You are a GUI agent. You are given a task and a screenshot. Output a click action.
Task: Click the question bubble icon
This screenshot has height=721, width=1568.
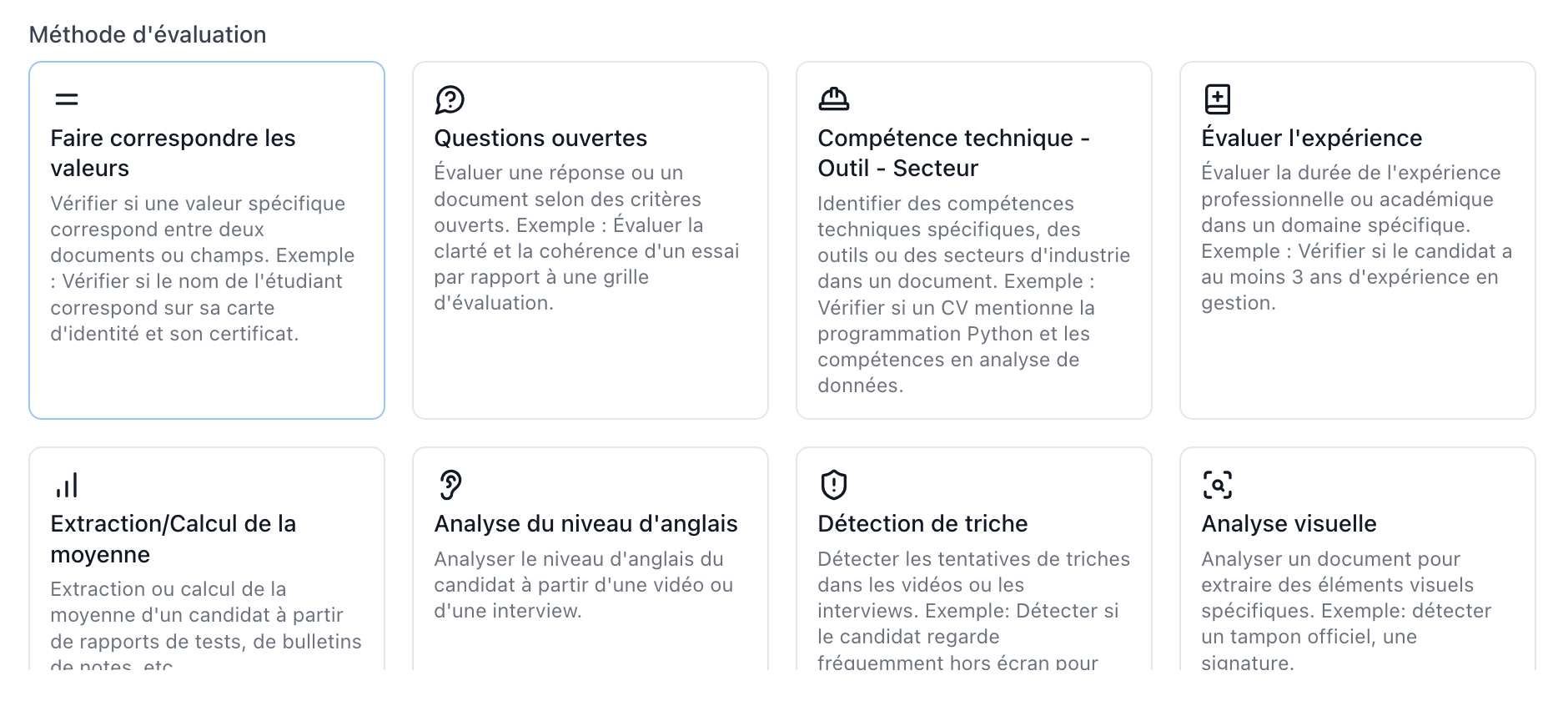pyautogui.click(x=450, y=99)
